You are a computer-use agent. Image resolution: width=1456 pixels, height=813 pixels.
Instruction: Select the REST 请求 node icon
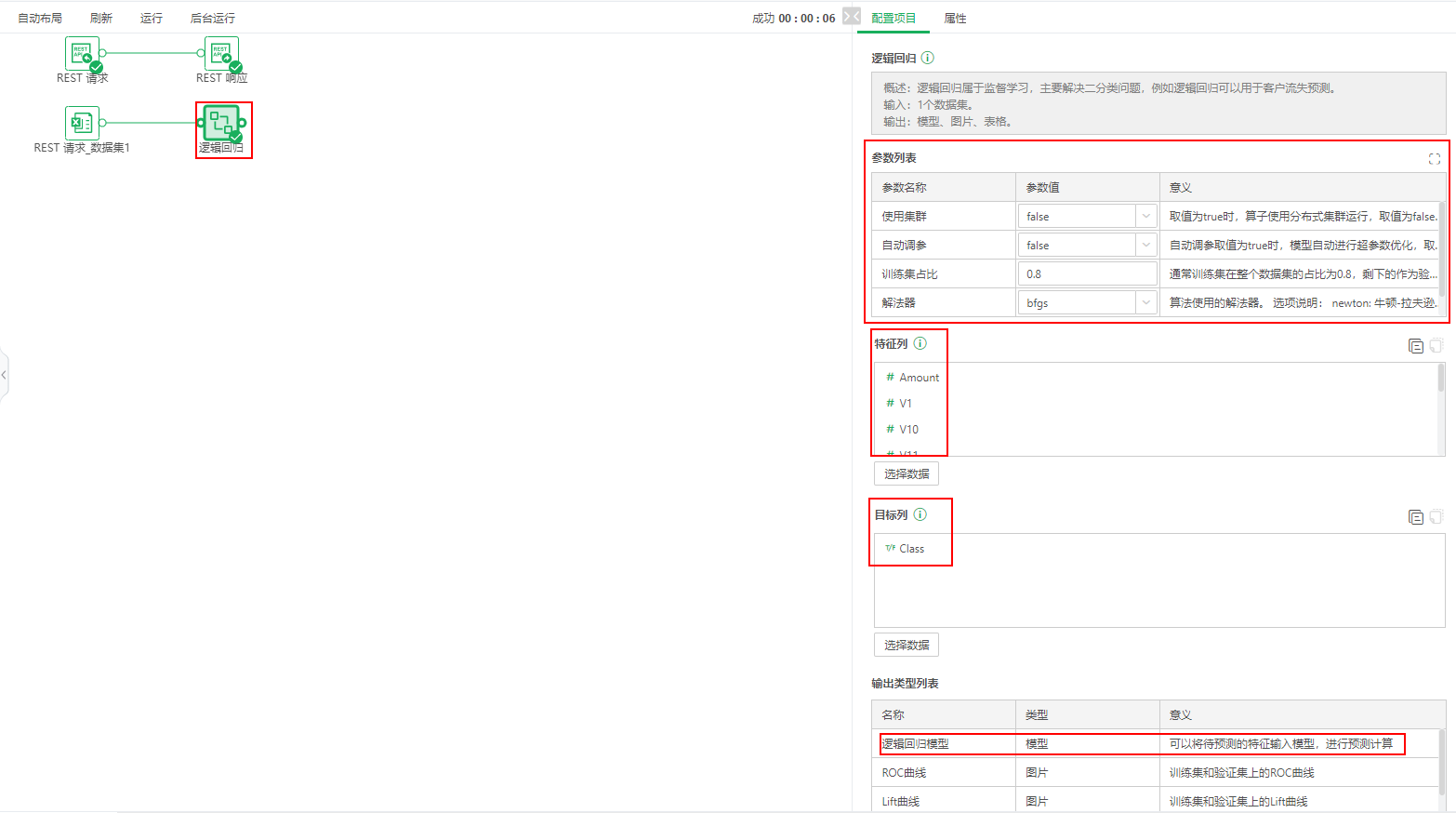(x=82, y=53)
